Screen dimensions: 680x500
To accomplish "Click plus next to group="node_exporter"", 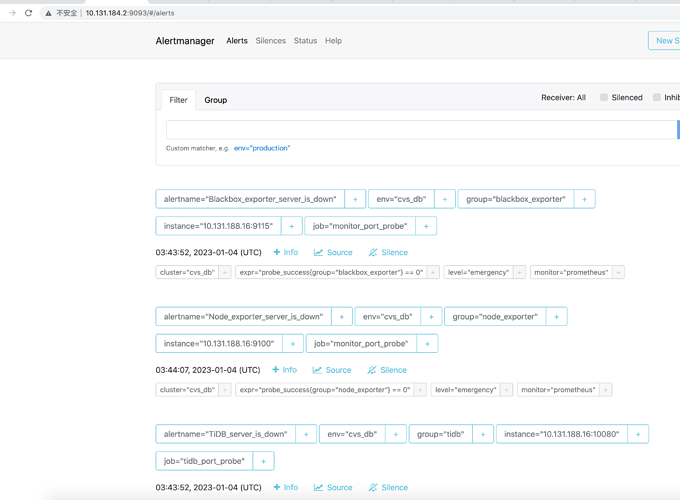I will 556,317.
